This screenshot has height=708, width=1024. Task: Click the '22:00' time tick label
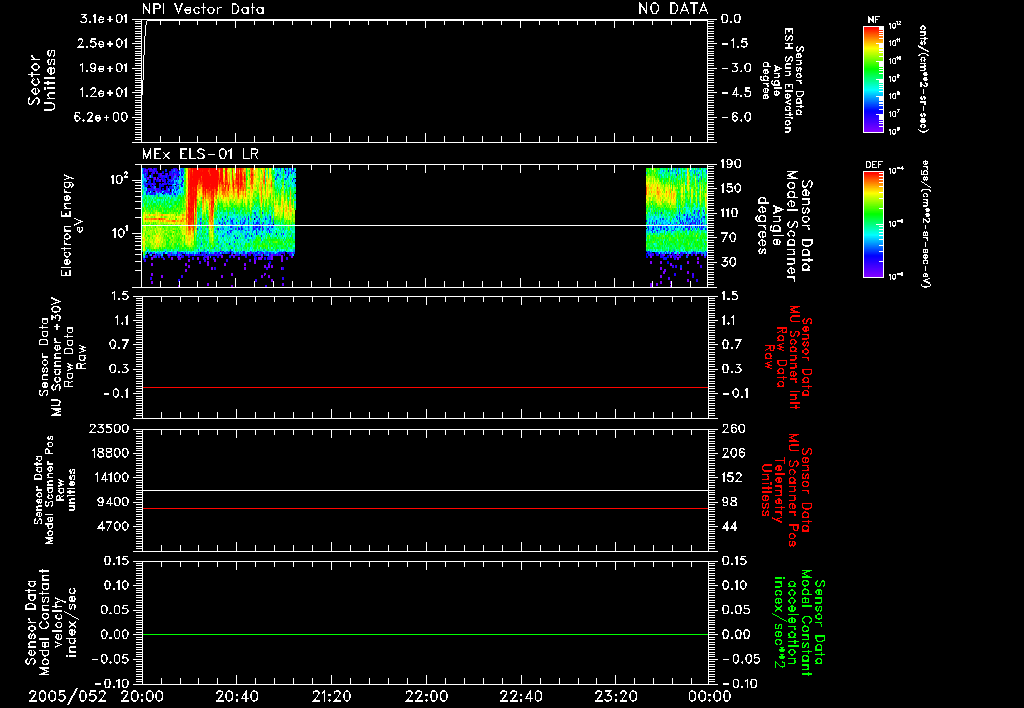(426, 697)
